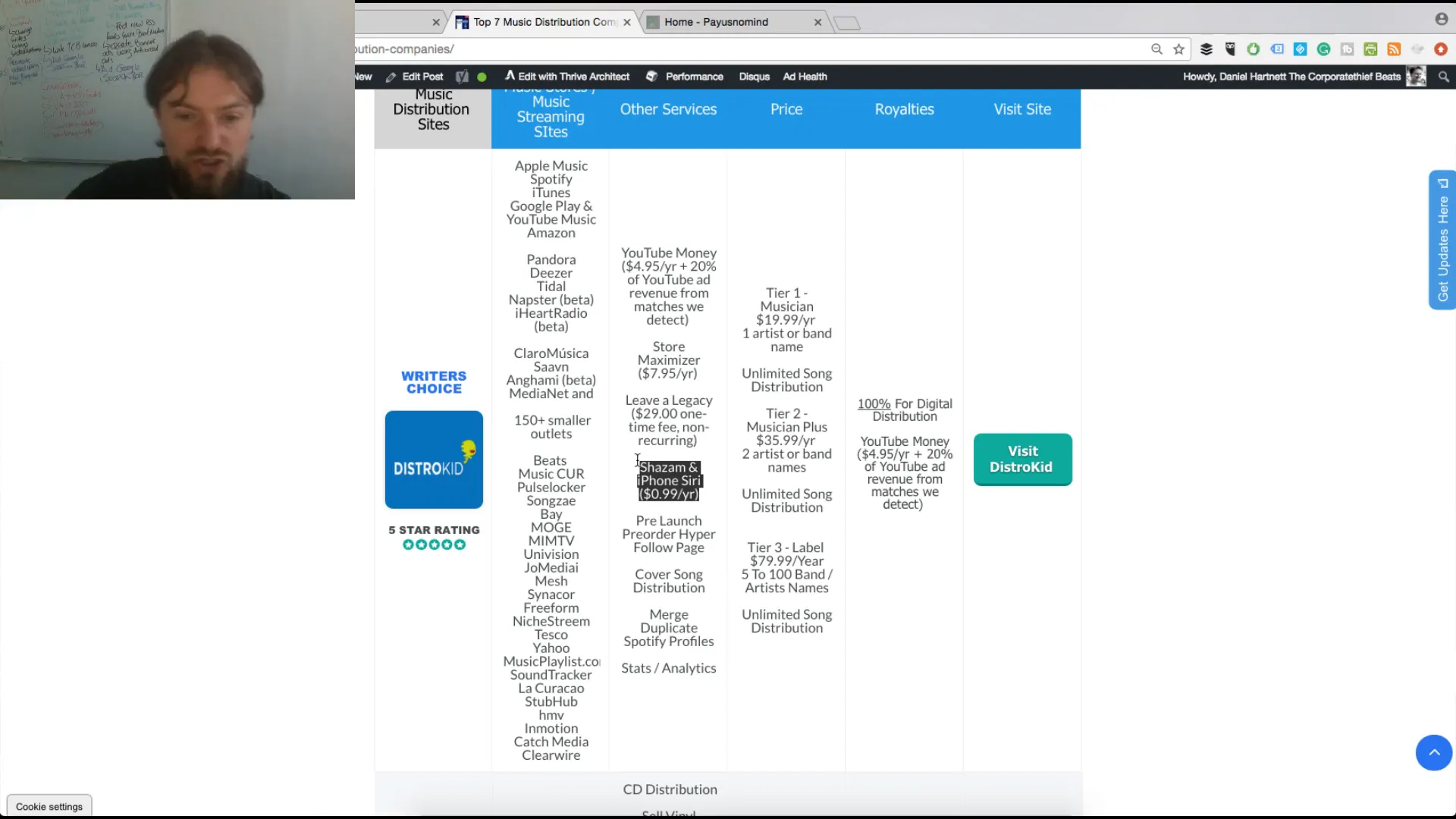Bookmark this page with the star icon
Viewport: 1456px width, 819px height.
pos(1178,49)
